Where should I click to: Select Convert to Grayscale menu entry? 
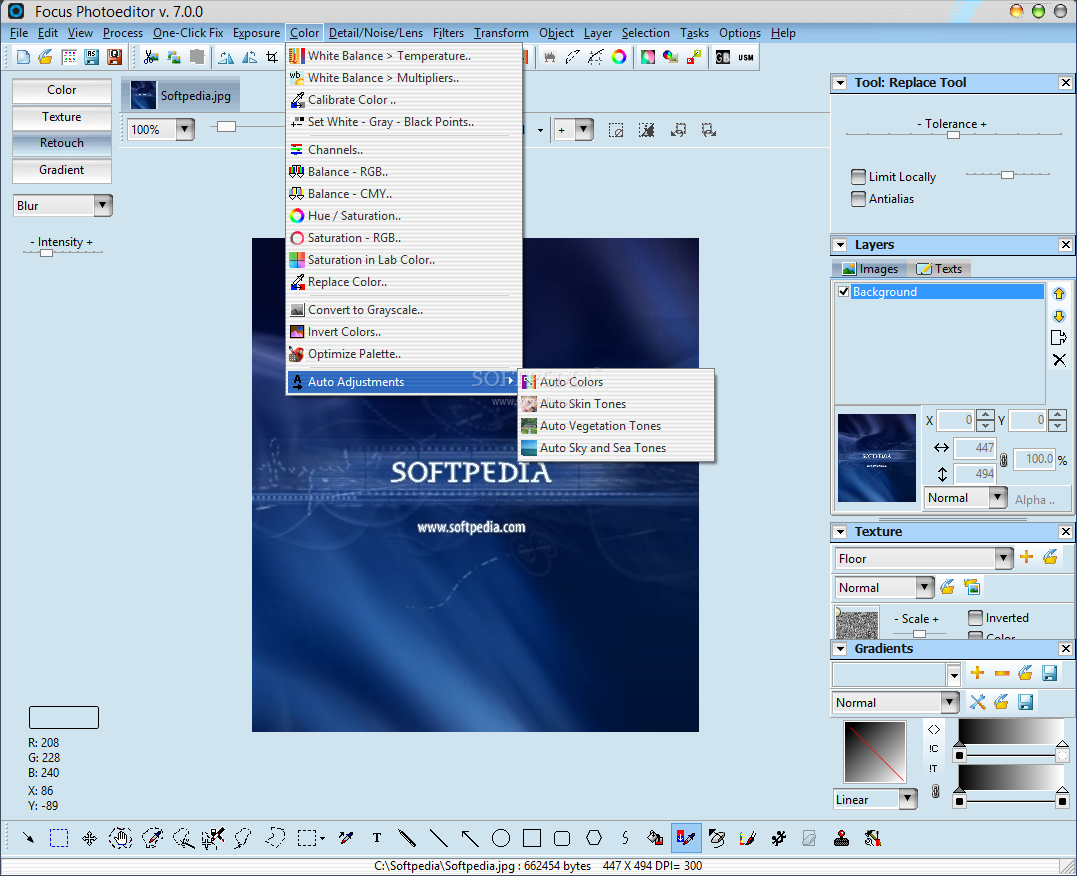pos(404,310)
